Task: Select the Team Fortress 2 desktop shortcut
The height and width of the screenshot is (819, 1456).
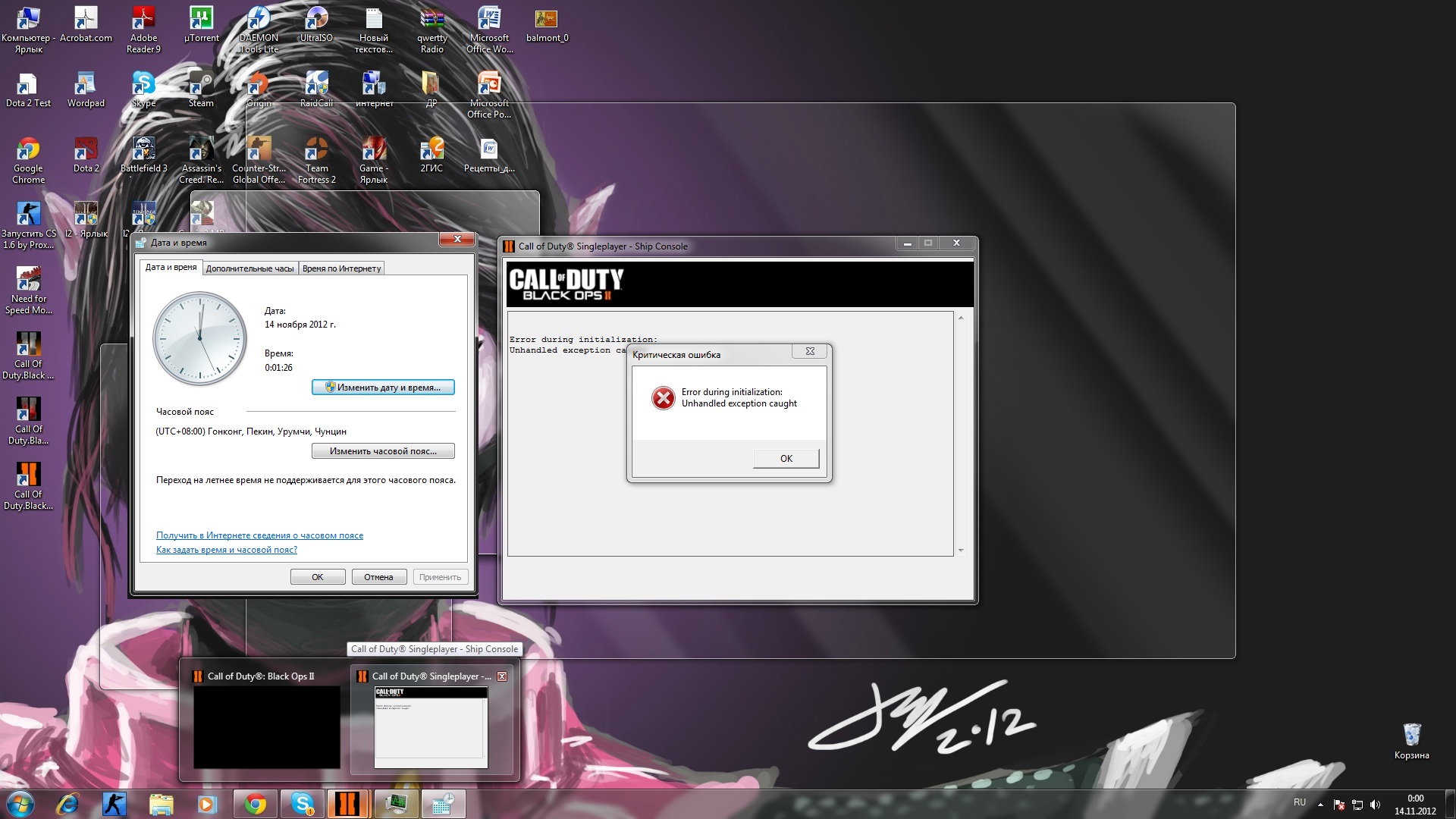Action: pyautogui.click(x=316, y=161)
